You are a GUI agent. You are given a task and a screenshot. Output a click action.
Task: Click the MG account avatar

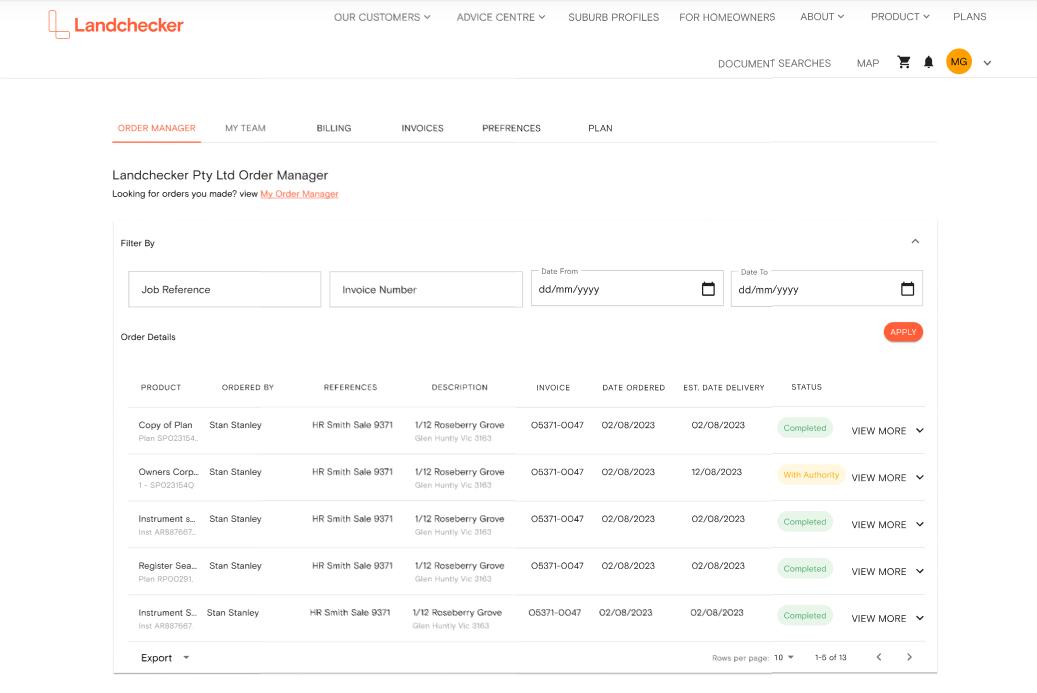pyautogui.click(x=958, y=61)
